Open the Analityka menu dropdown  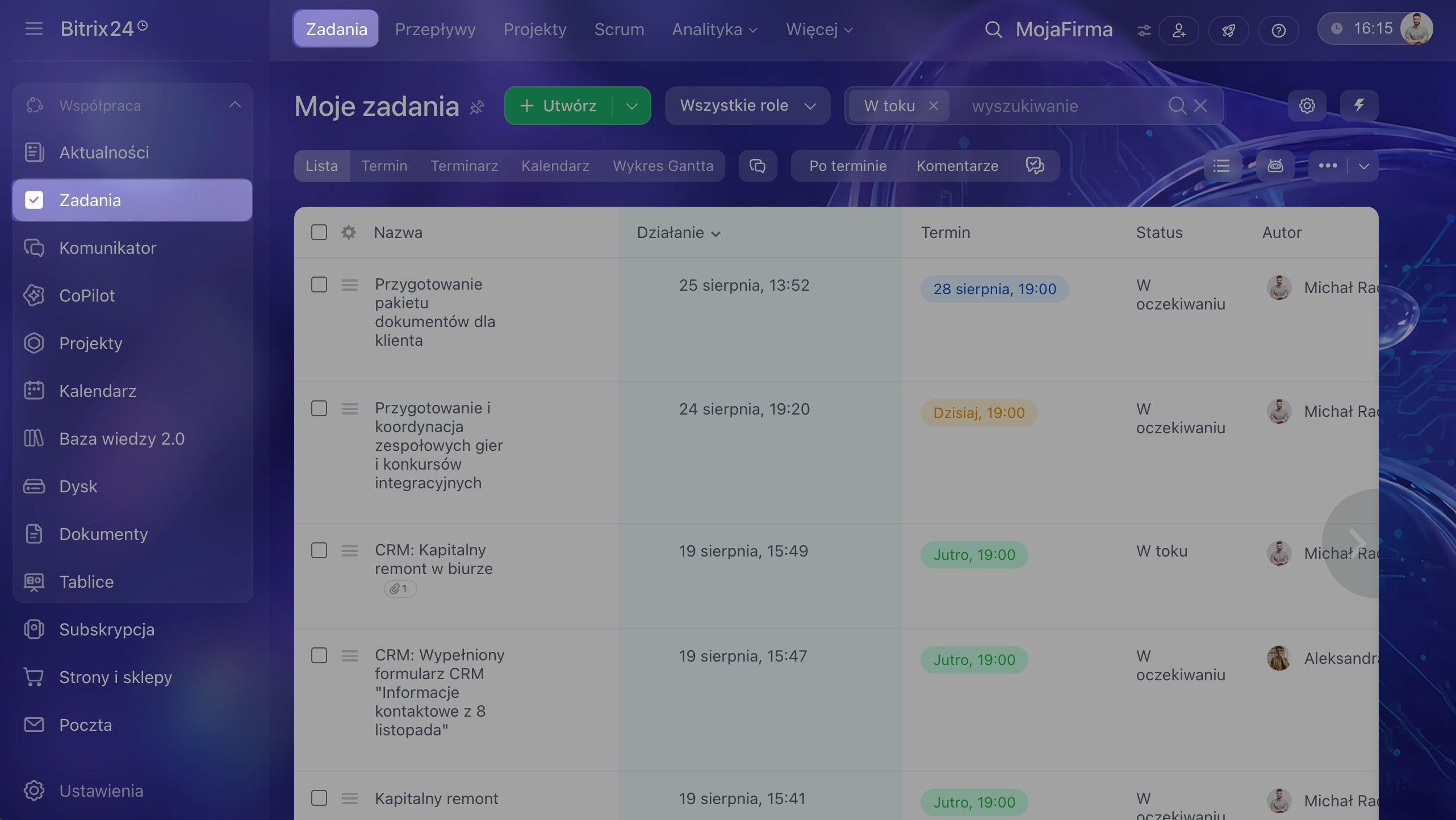[x=715, y=30]
